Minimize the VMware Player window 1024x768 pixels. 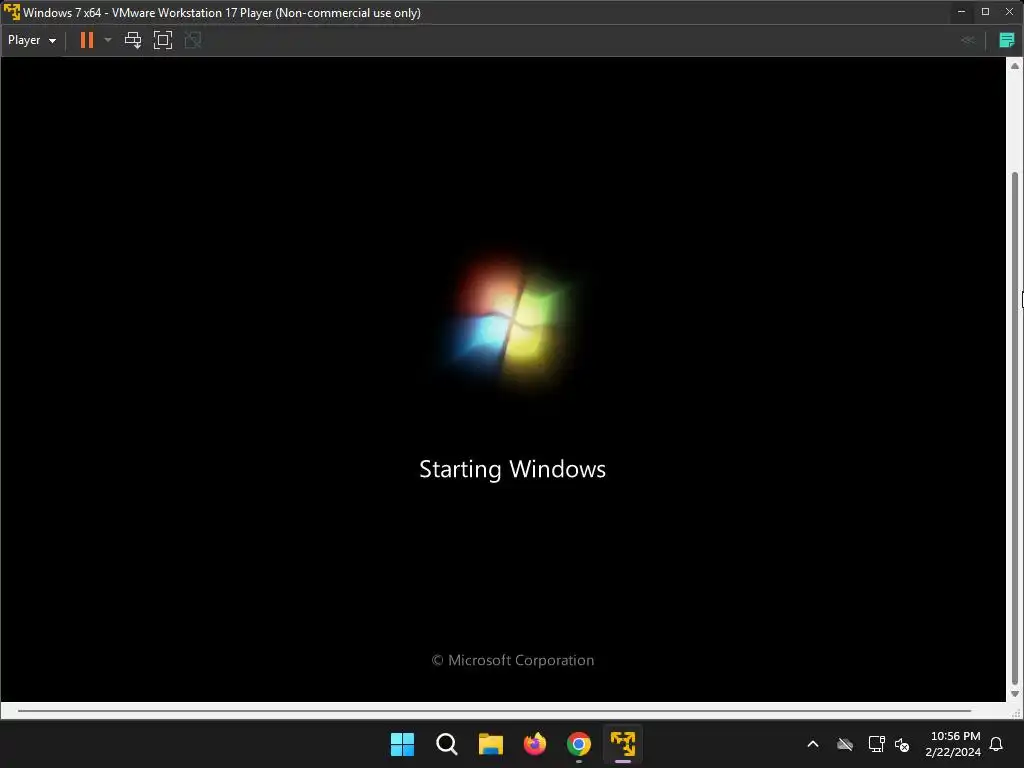[961, 12]
